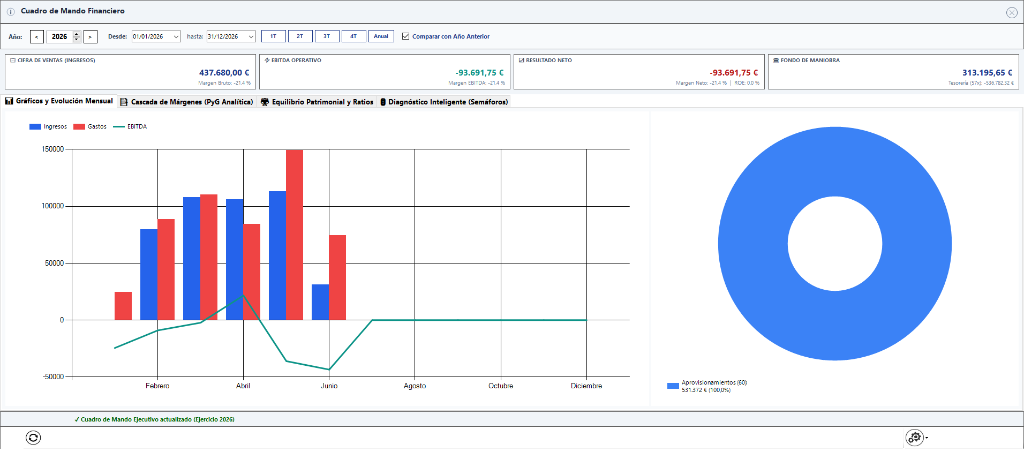Select the 1T quarter button
Screen dimensions: 1024x449
click(x=273, y=37)
